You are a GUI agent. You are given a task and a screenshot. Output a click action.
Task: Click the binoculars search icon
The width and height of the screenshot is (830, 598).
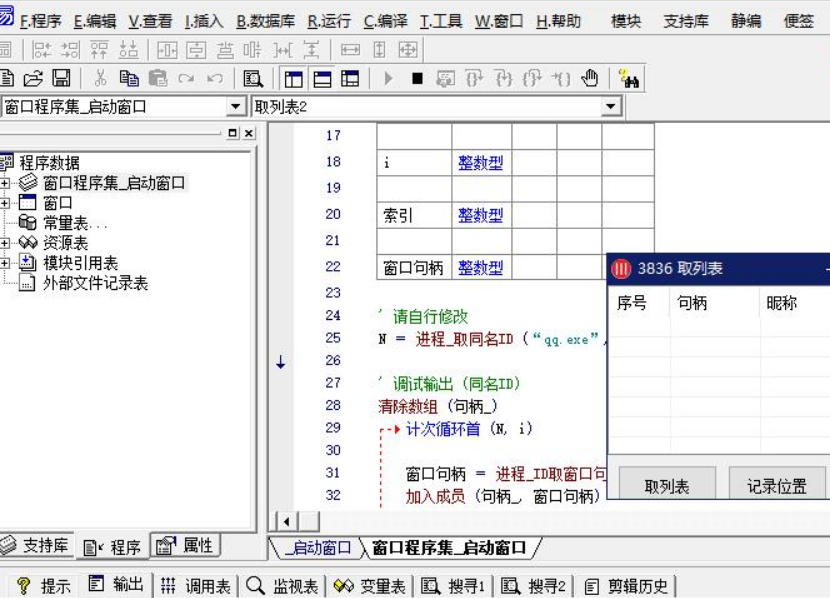(629, 79)
